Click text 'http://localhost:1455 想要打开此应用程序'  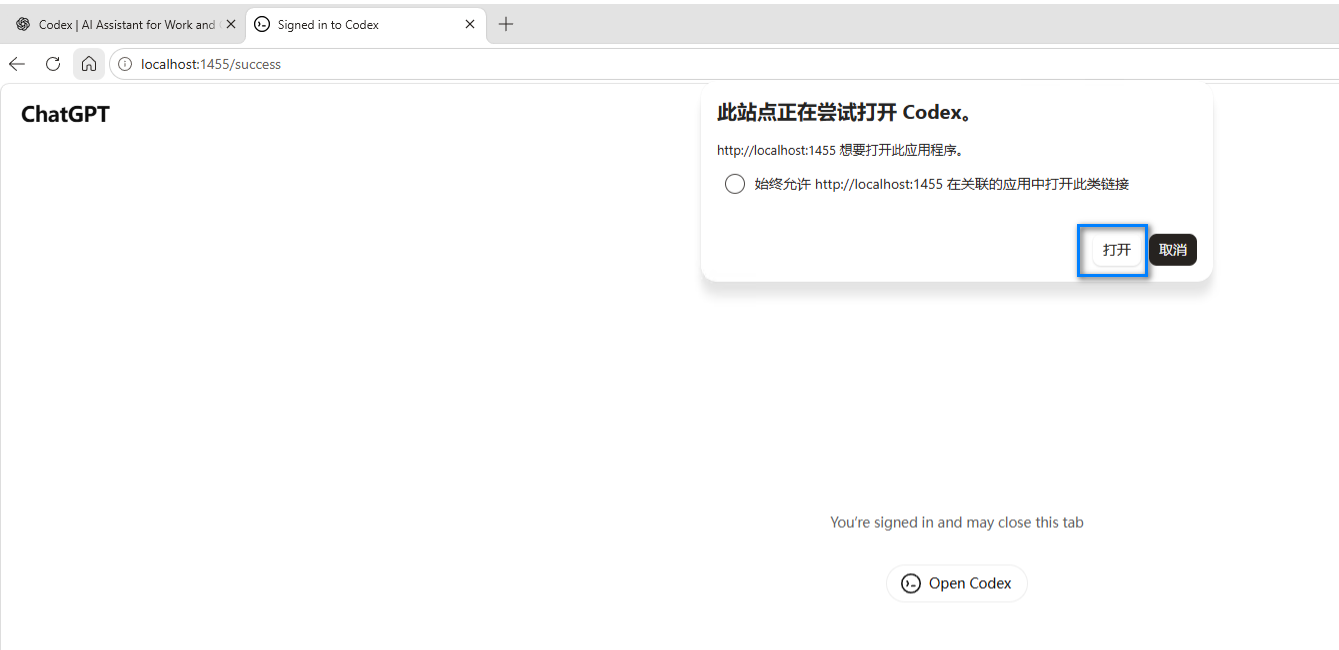pos(841,151)
